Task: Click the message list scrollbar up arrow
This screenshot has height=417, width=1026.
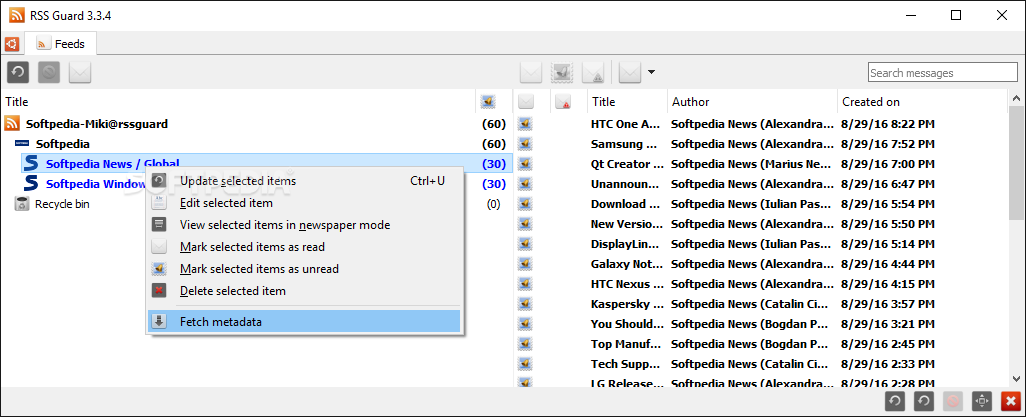Action: [1016, 98]
